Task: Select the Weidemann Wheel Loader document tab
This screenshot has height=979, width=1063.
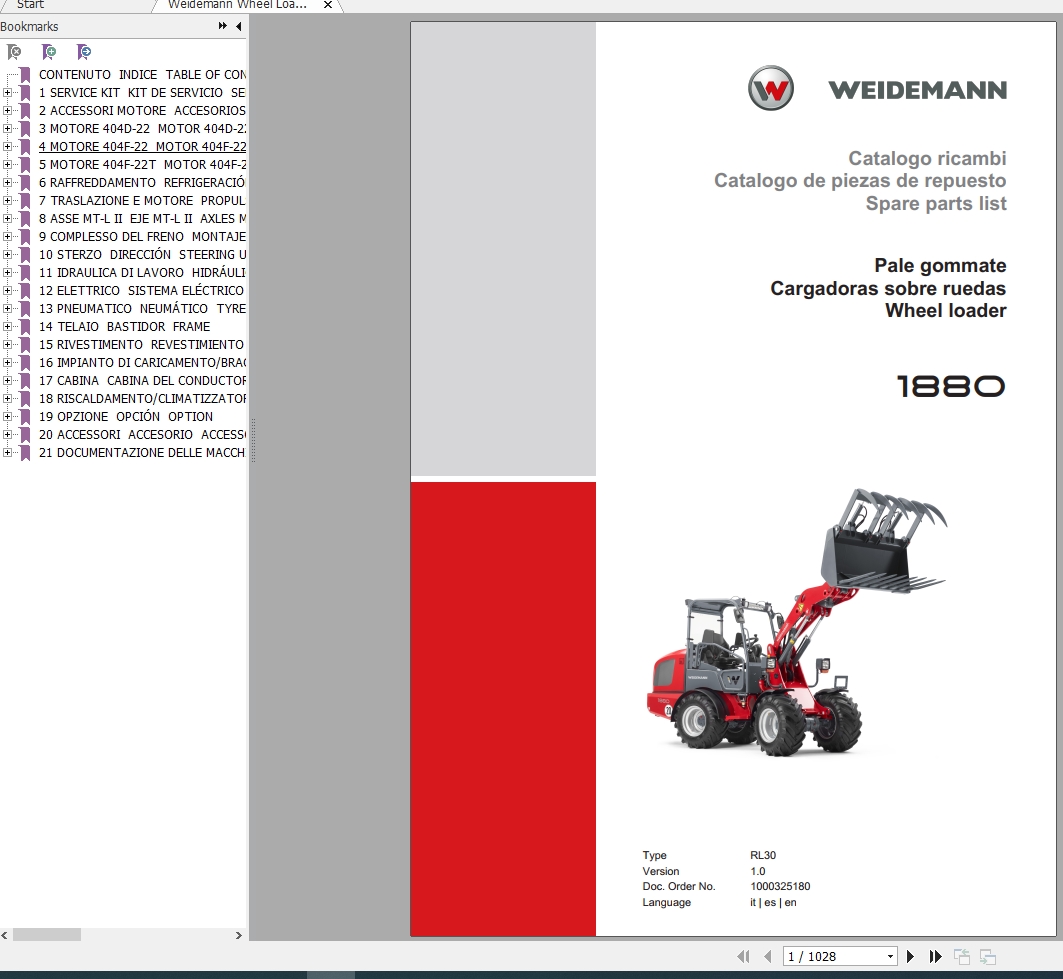Action: (x=237, y=5)
